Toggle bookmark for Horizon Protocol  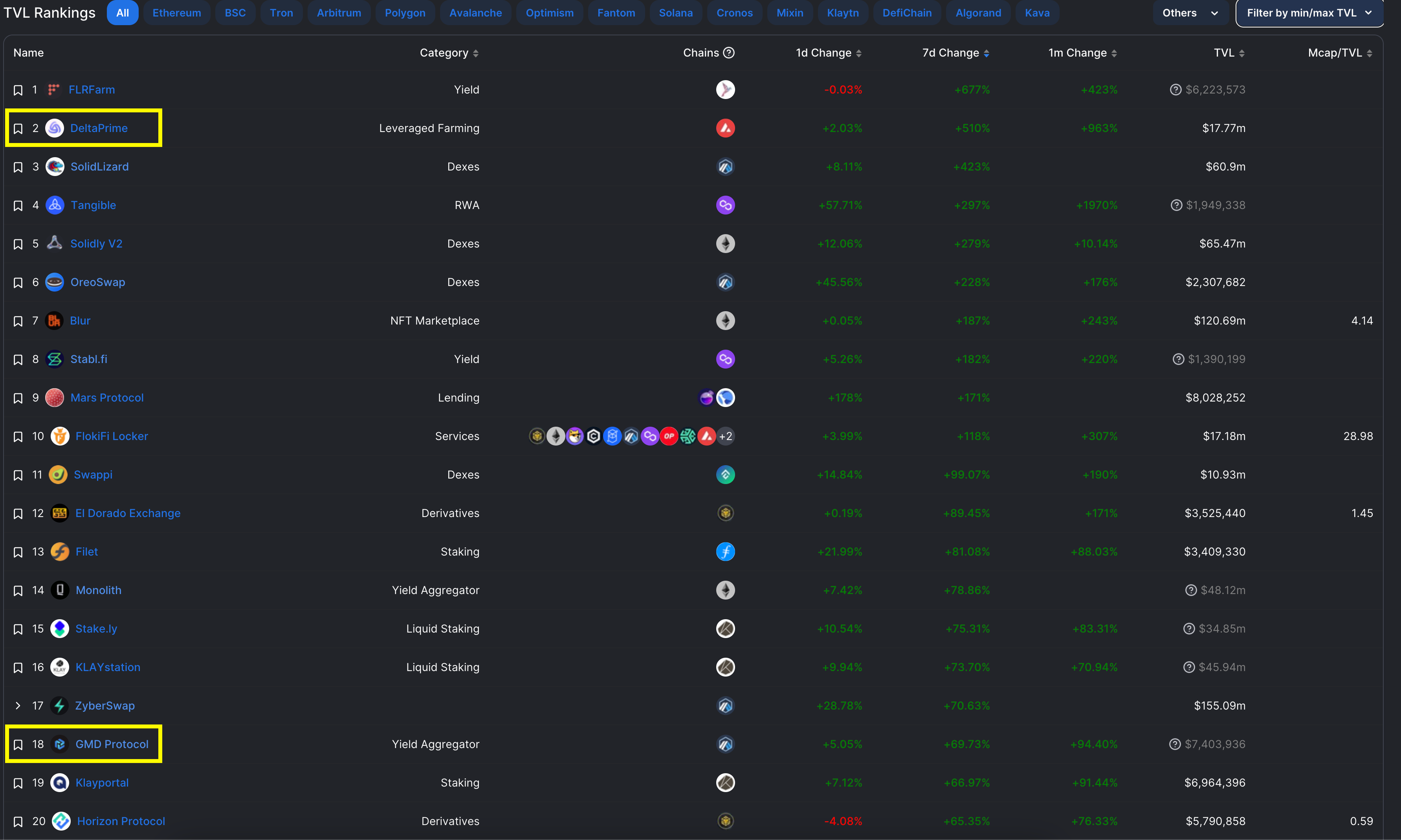tap(18, 821)
